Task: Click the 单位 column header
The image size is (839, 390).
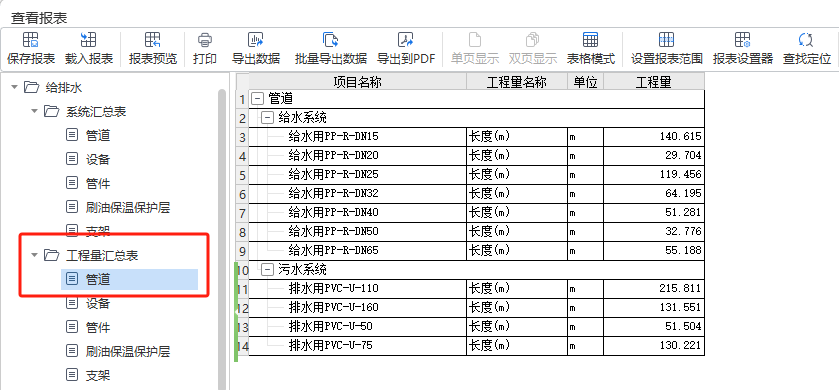Action: (x=585, y=81)
